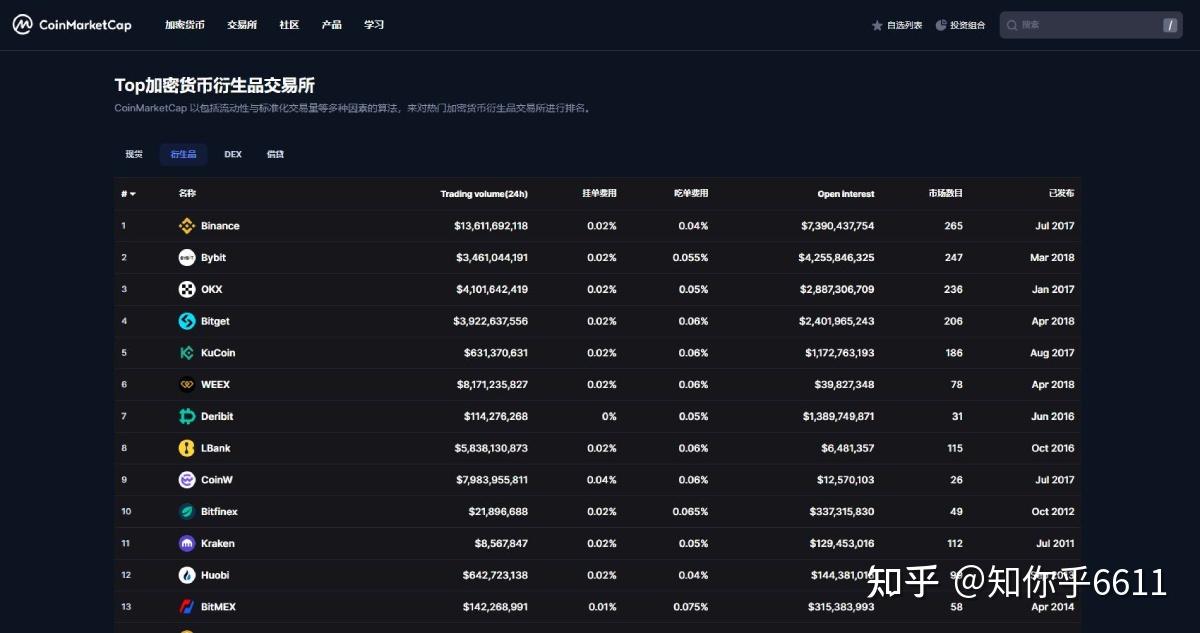Click the Deribit exchange icon
The image size is (1200, 633).
coord(186,416)
